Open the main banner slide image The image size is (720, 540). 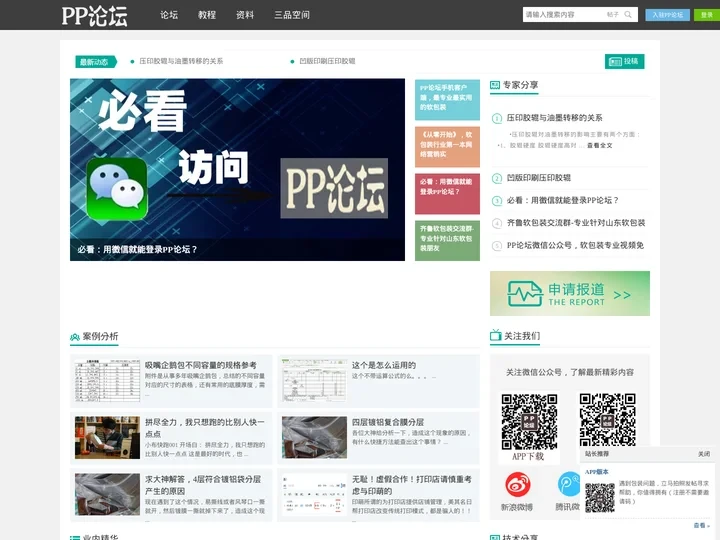tap(237, 169)
